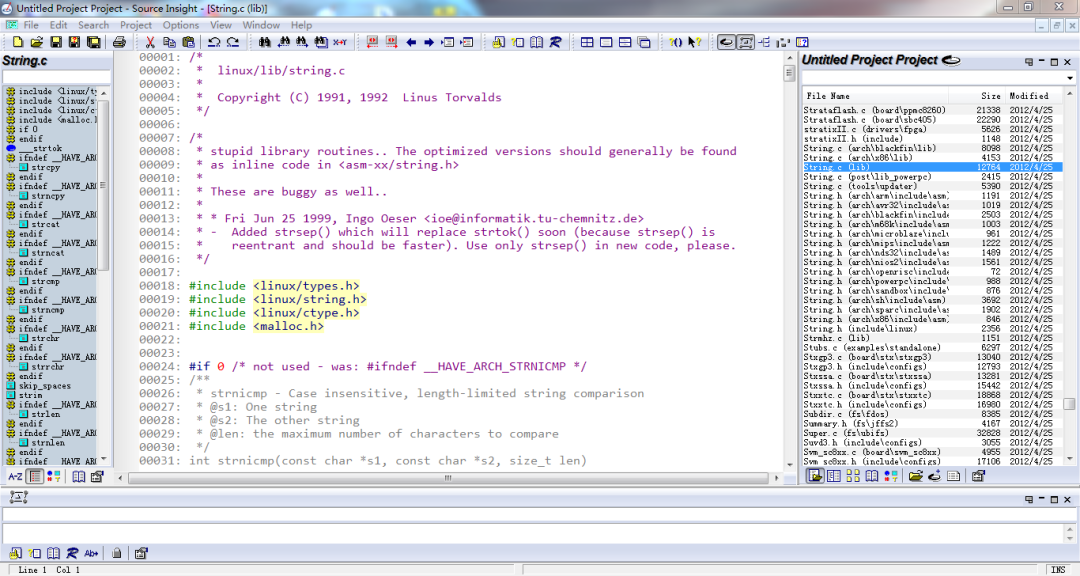This screenshot has height=576, width=1080.
Task: Click the Redo arrow icon
Action: pos(232,42)
